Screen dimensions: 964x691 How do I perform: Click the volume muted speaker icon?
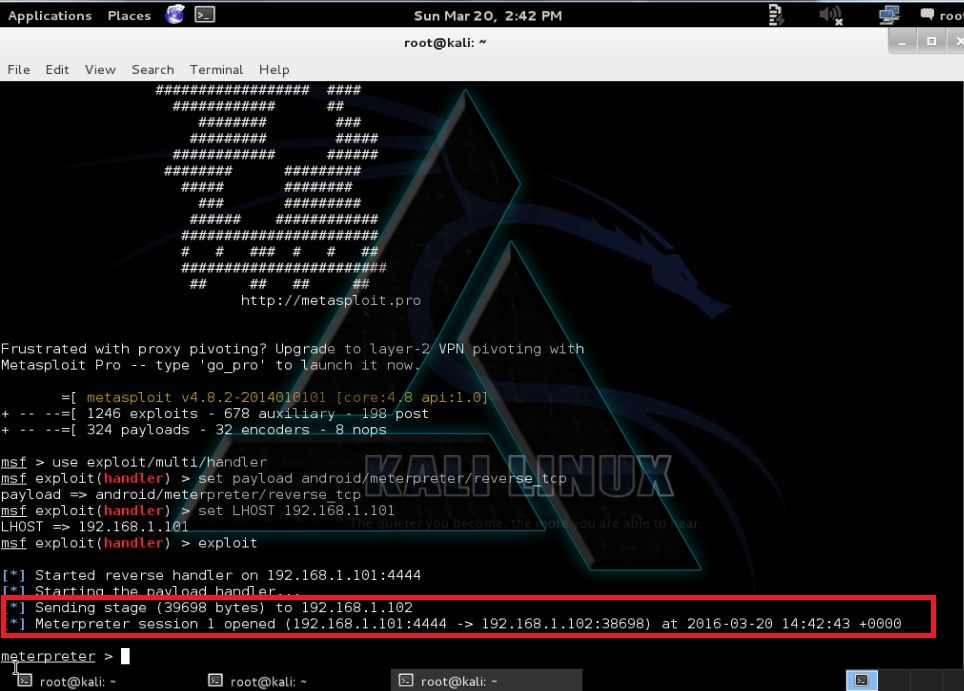[831, 15]
